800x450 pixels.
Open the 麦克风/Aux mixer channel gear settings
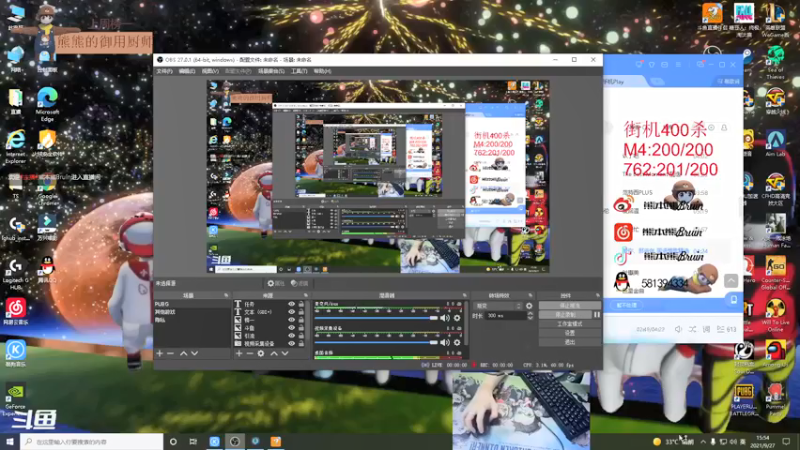pos(457,318)
